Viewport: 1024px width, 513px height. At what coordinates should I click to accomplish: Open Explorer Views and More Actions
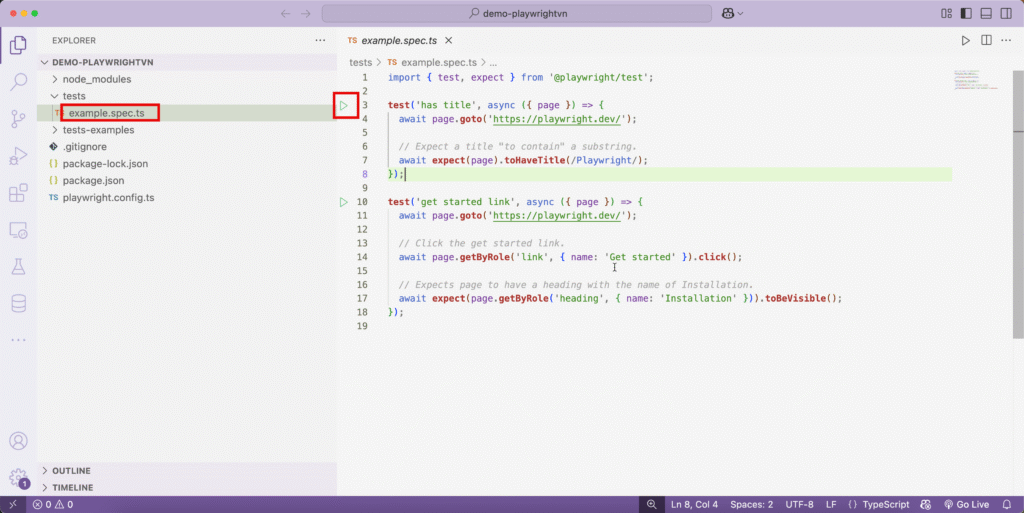[x=320, y=40]
